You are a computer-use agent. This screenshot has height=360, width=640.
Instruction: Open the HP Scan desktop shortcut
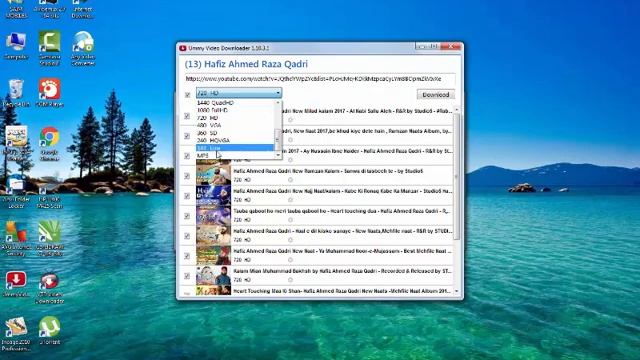(49, 192)
